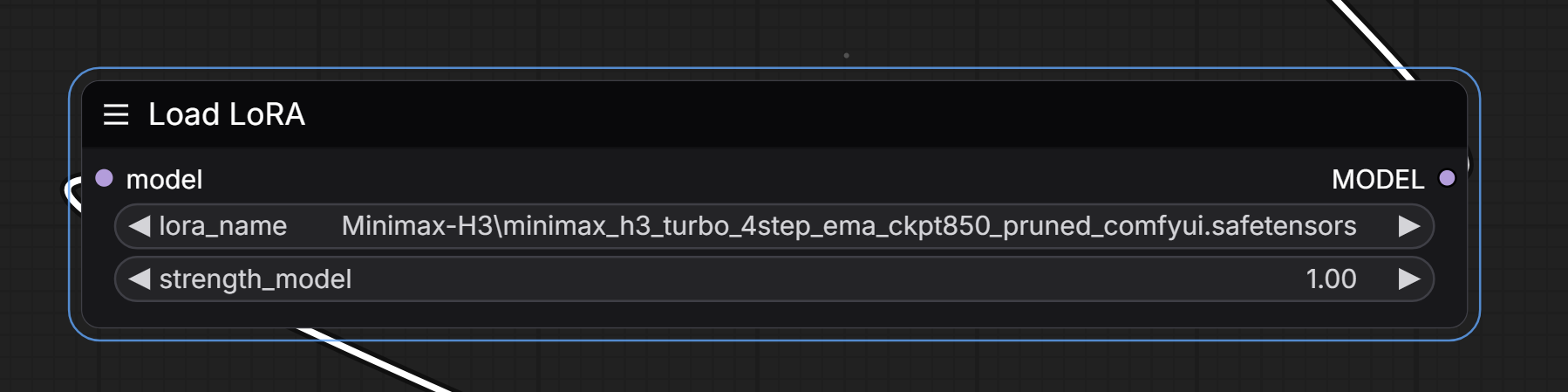Click the strength_model widget label

(256, 279)
